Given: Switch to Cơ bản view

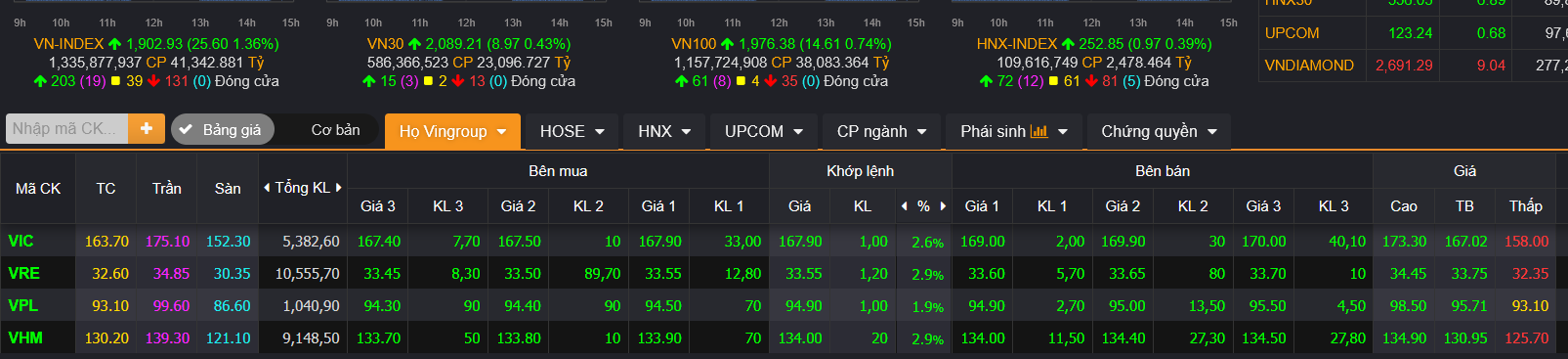Looking at the screenshot, I should point(335,129).
